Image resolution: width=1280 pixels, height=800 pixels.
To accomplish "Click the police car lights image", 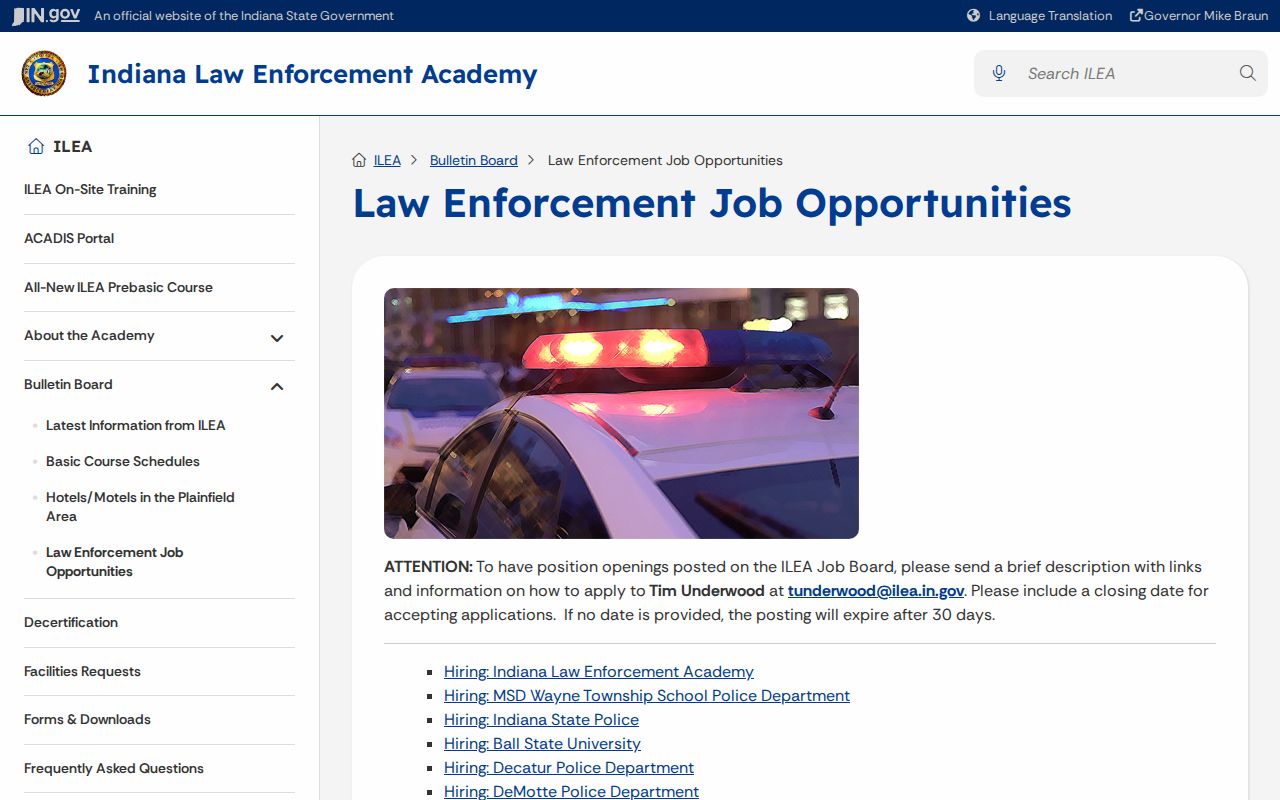I will (621, 414).
